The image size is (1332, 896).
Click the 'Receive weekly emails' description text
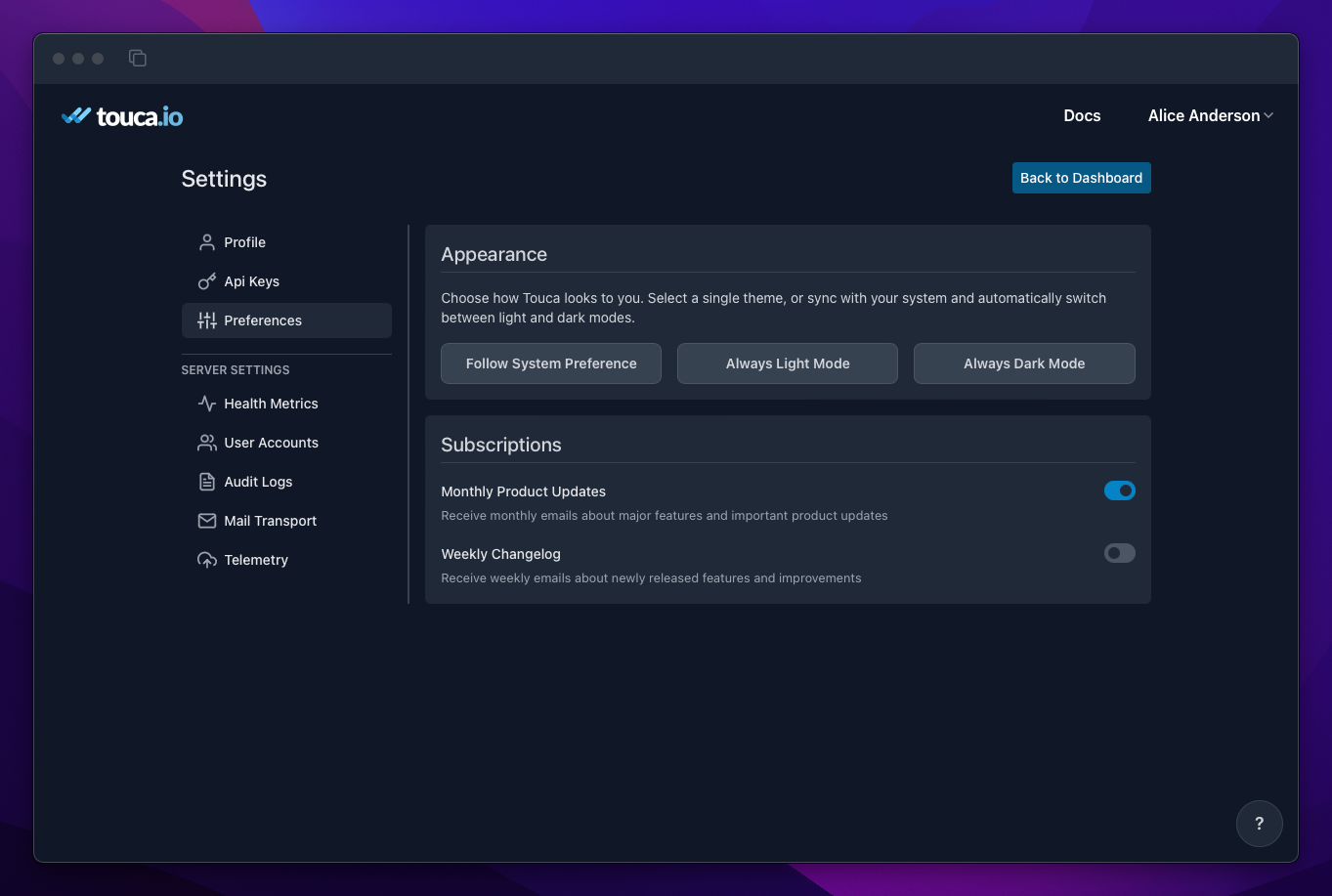(651, 578)
